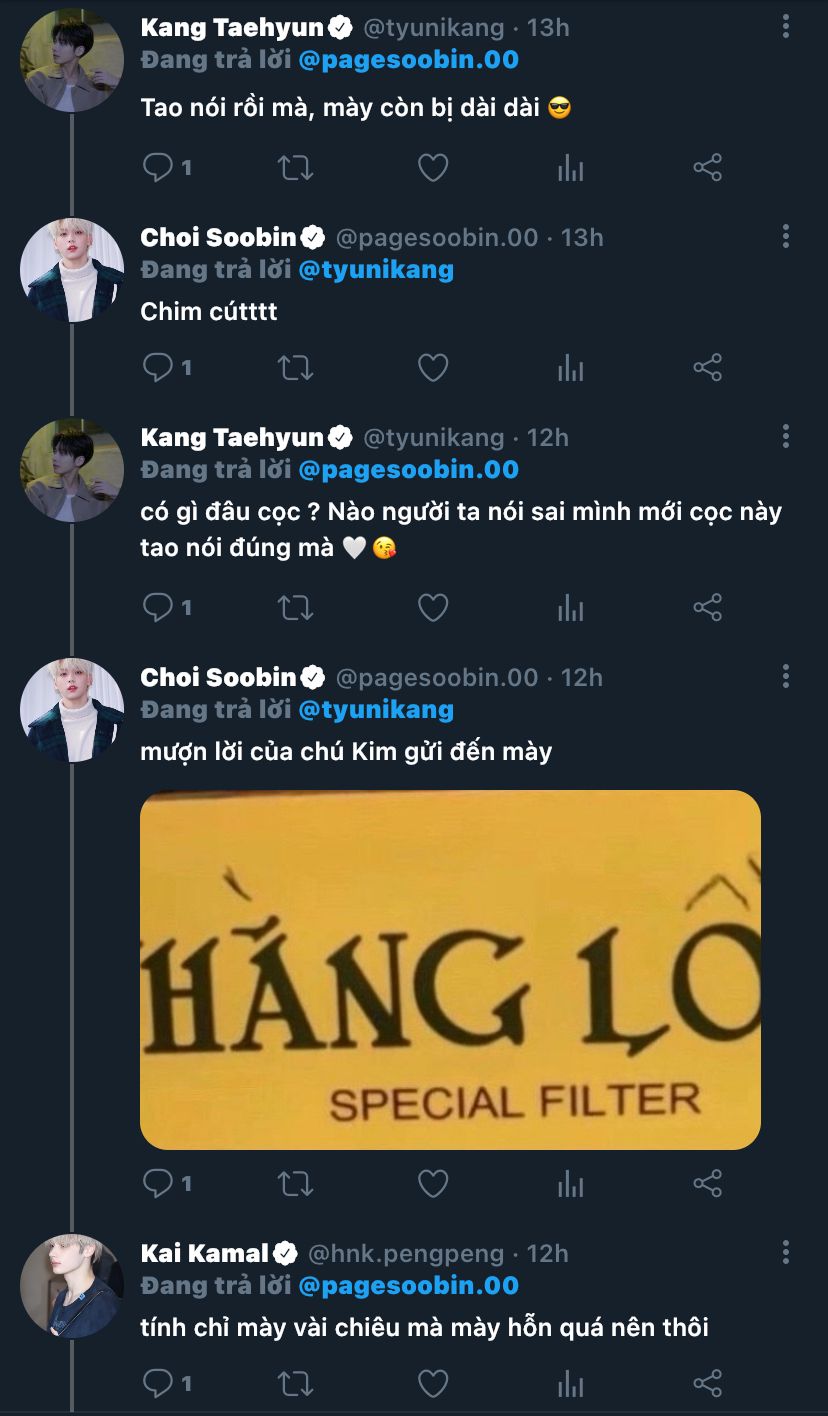Image resolution: width=828 pixels, height=1416 pixels.
Task: Share Choi Soobin's tweet with the image
Action: pyautogui.click(x=707, y=1184)
